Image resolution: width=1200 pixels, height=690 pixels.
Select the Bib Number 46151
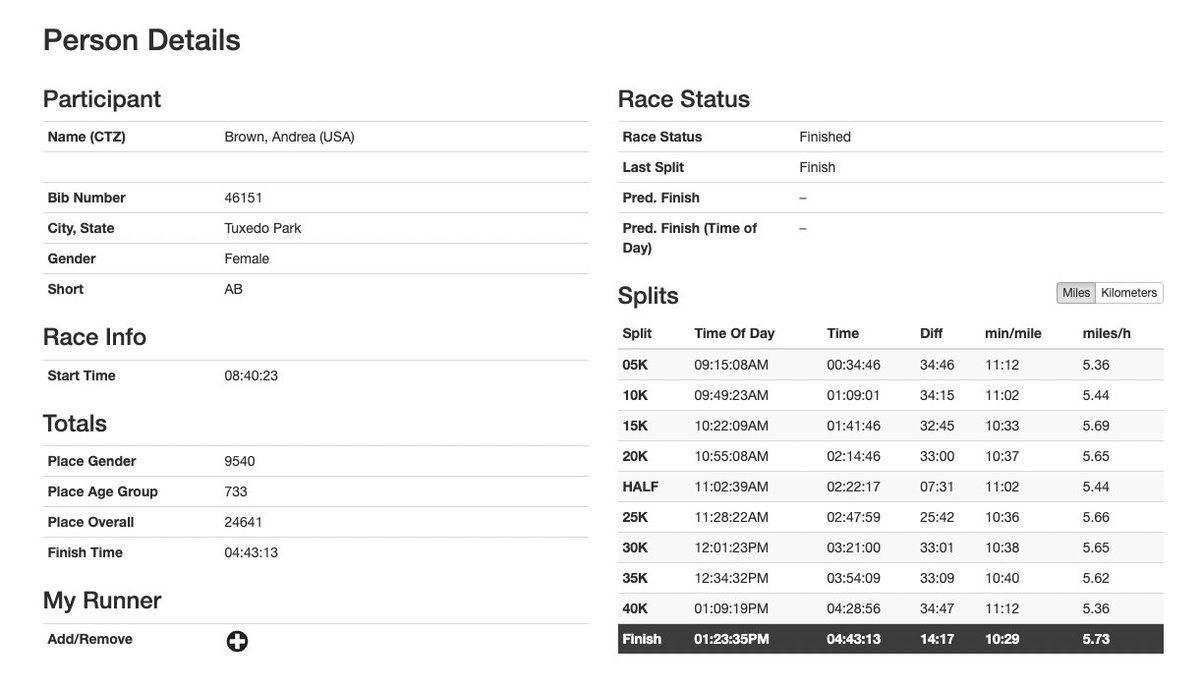tap(243, 197)
